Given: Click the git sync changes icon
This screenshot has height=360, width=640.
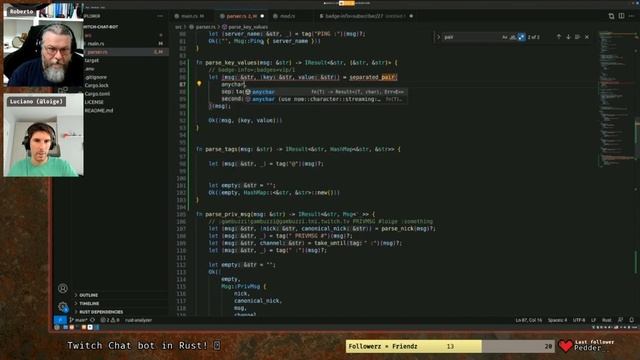Looking at the screenshot, I should click(x=93, y=320).
